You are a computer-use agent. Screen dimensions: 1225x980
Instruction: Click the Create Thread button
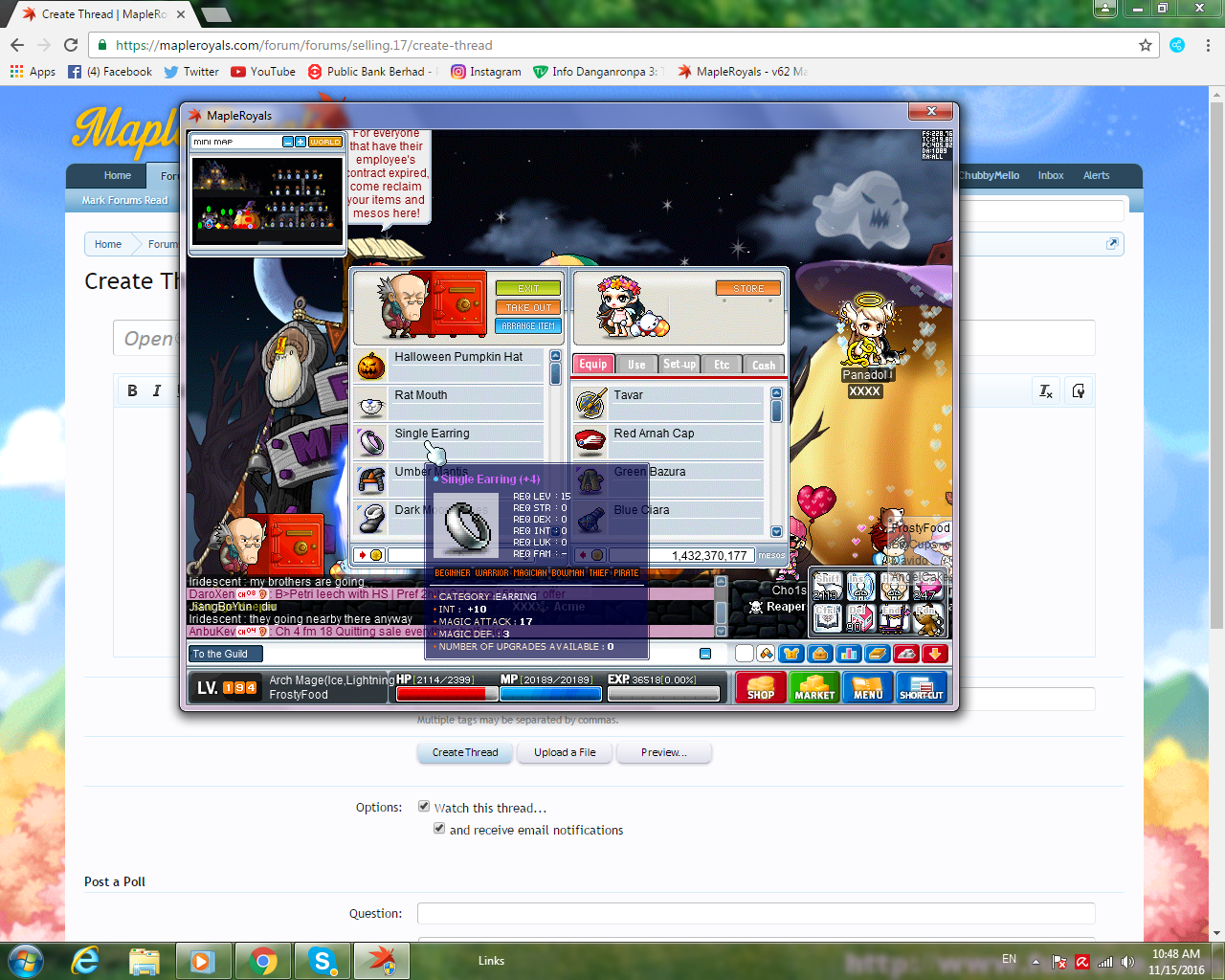point(465,752)
